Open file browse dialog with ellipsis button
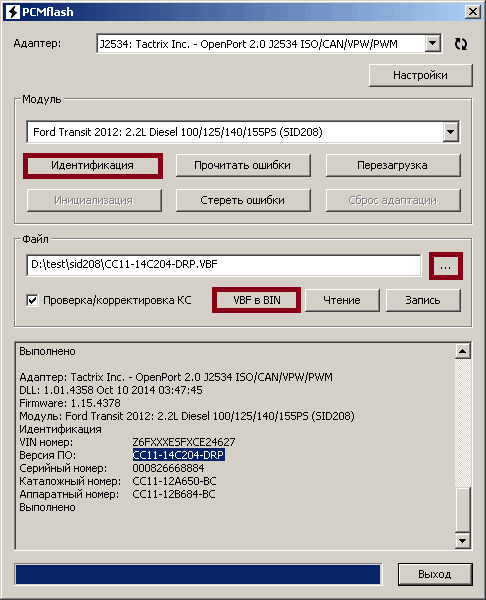The image size is (486, 600). pos(445,266)
